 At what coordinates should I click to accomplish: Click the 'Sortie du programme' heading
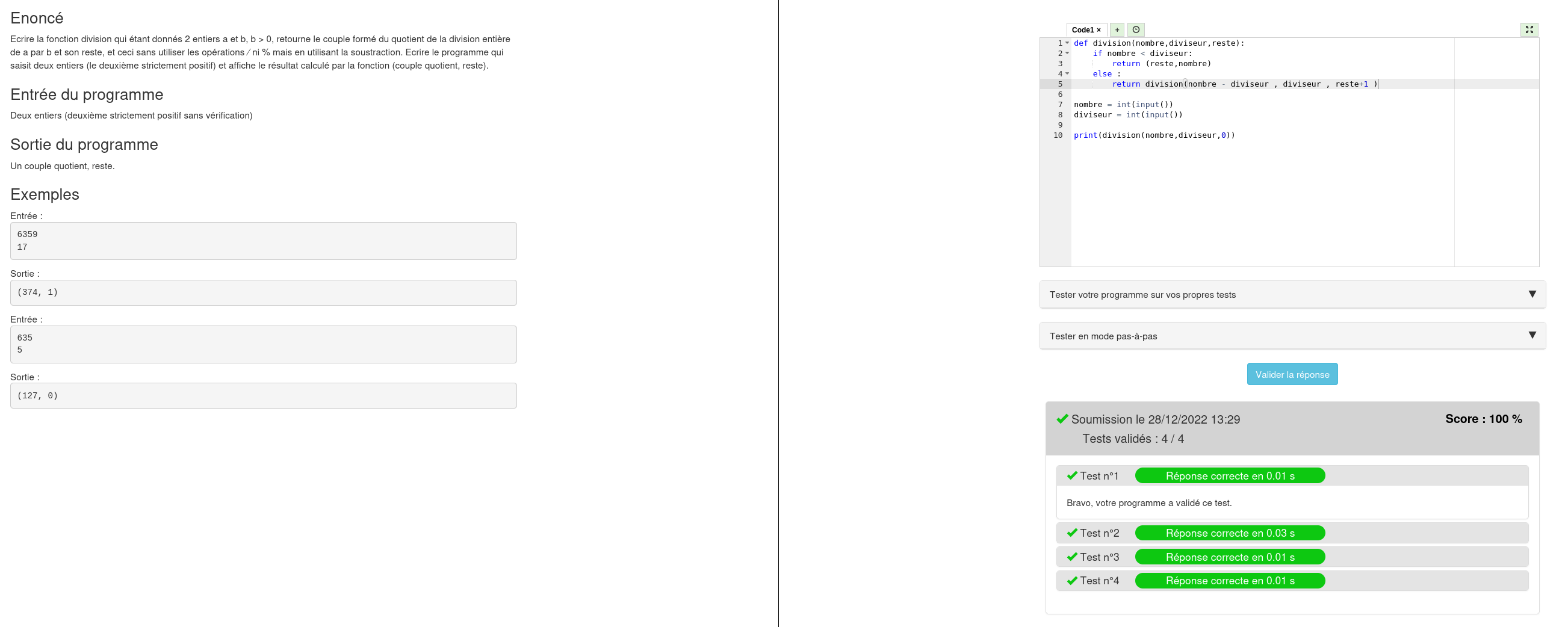pyautogui.click(x=84, y=145)
